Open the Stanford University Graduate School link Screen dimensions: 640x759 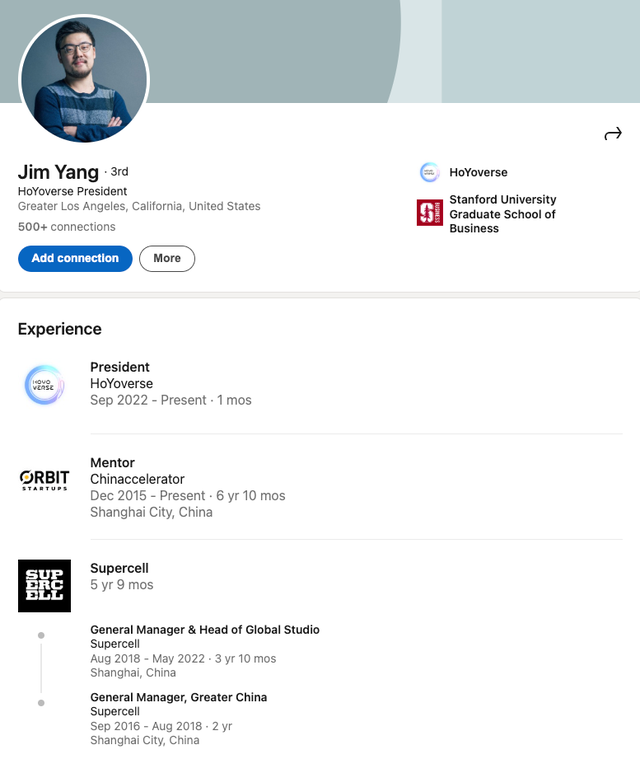coord(502,214)
